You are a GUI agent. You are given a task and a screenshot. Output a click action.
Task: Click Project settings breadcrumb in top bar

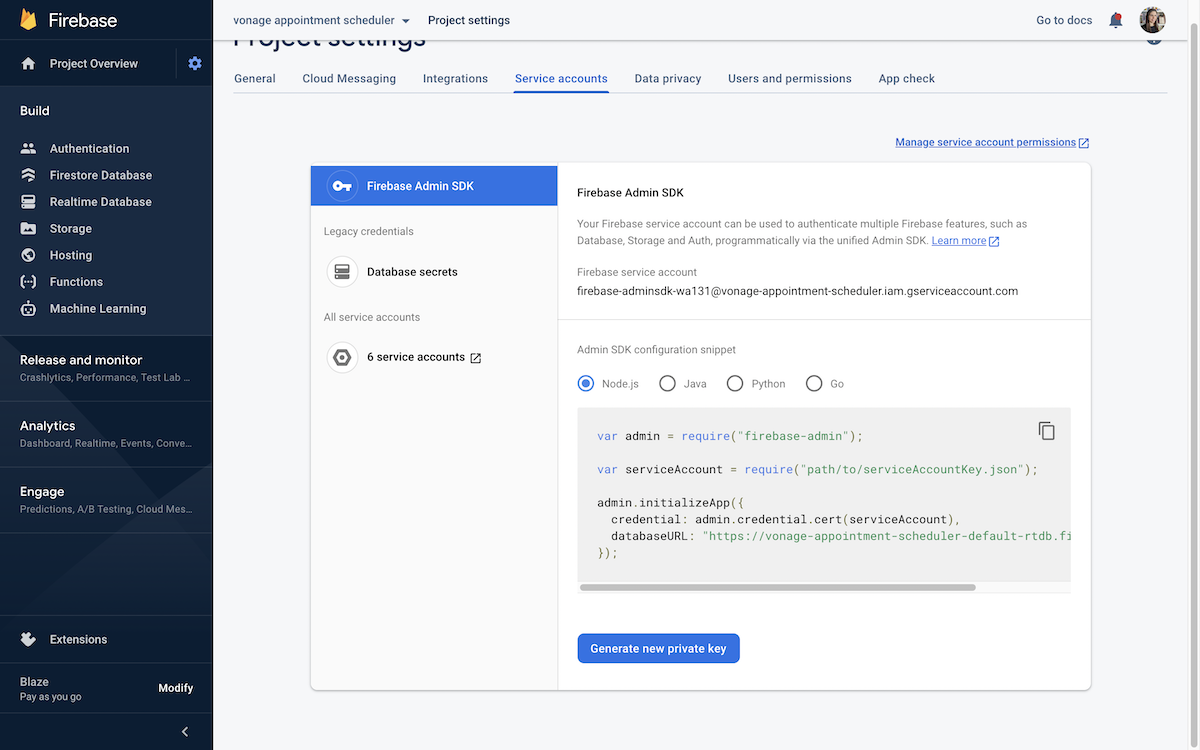pos(468,20)
